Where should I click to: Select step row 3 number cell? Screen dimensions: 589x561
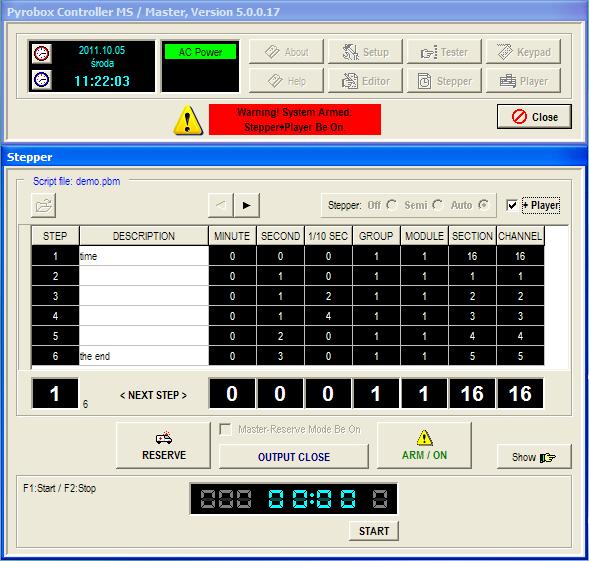[55, 296]
